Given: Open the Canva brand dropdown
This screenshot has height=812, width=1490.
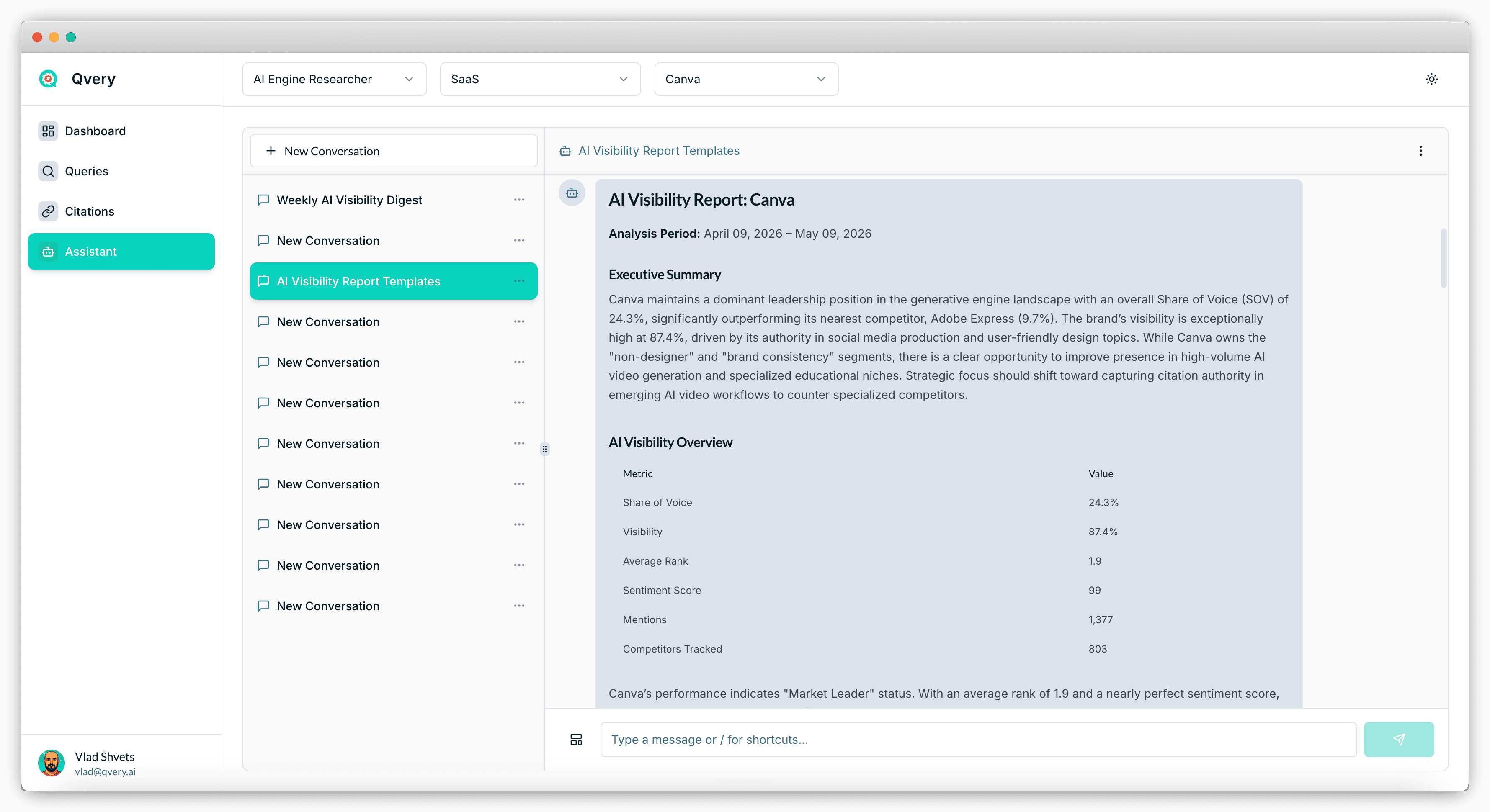Looking at the screenshot, I should point(745,79).
